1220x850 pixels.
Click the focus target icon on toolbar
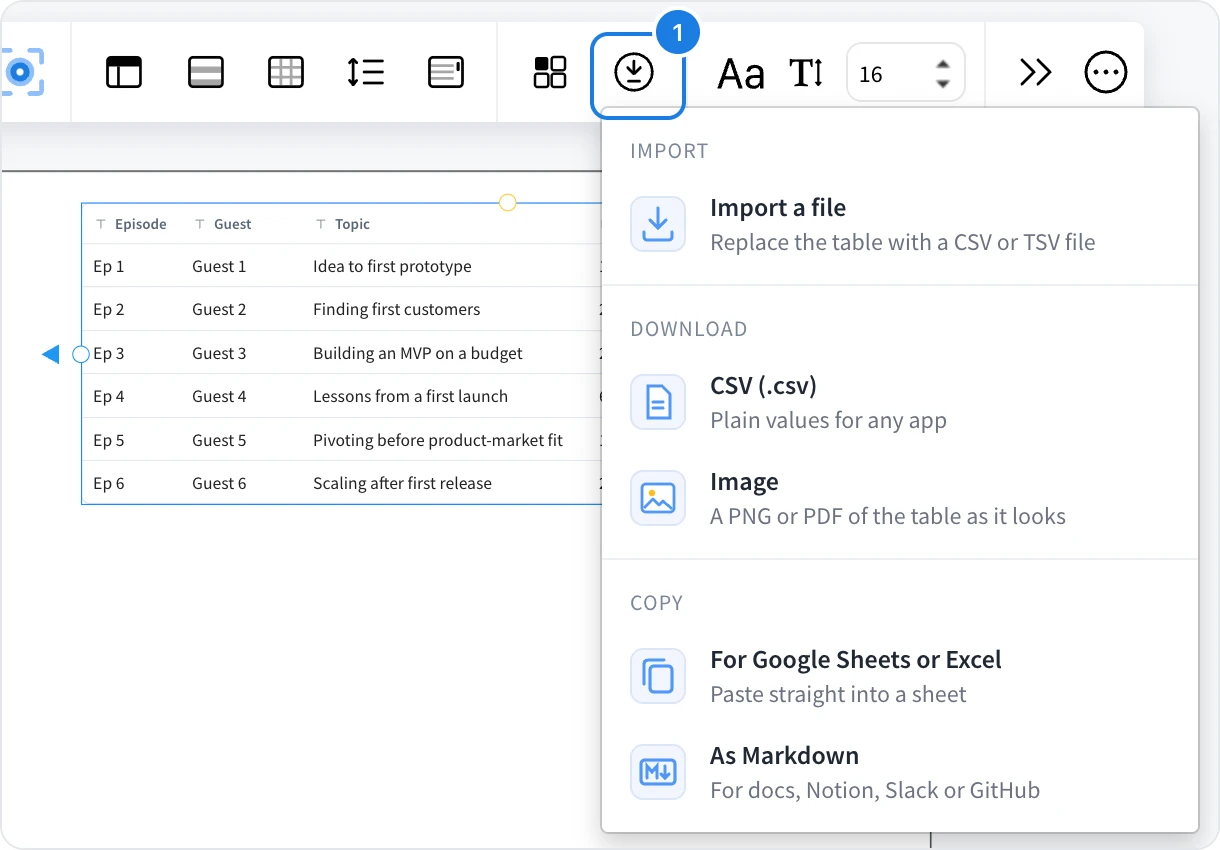pyautogui.click(x=21, y=72)
